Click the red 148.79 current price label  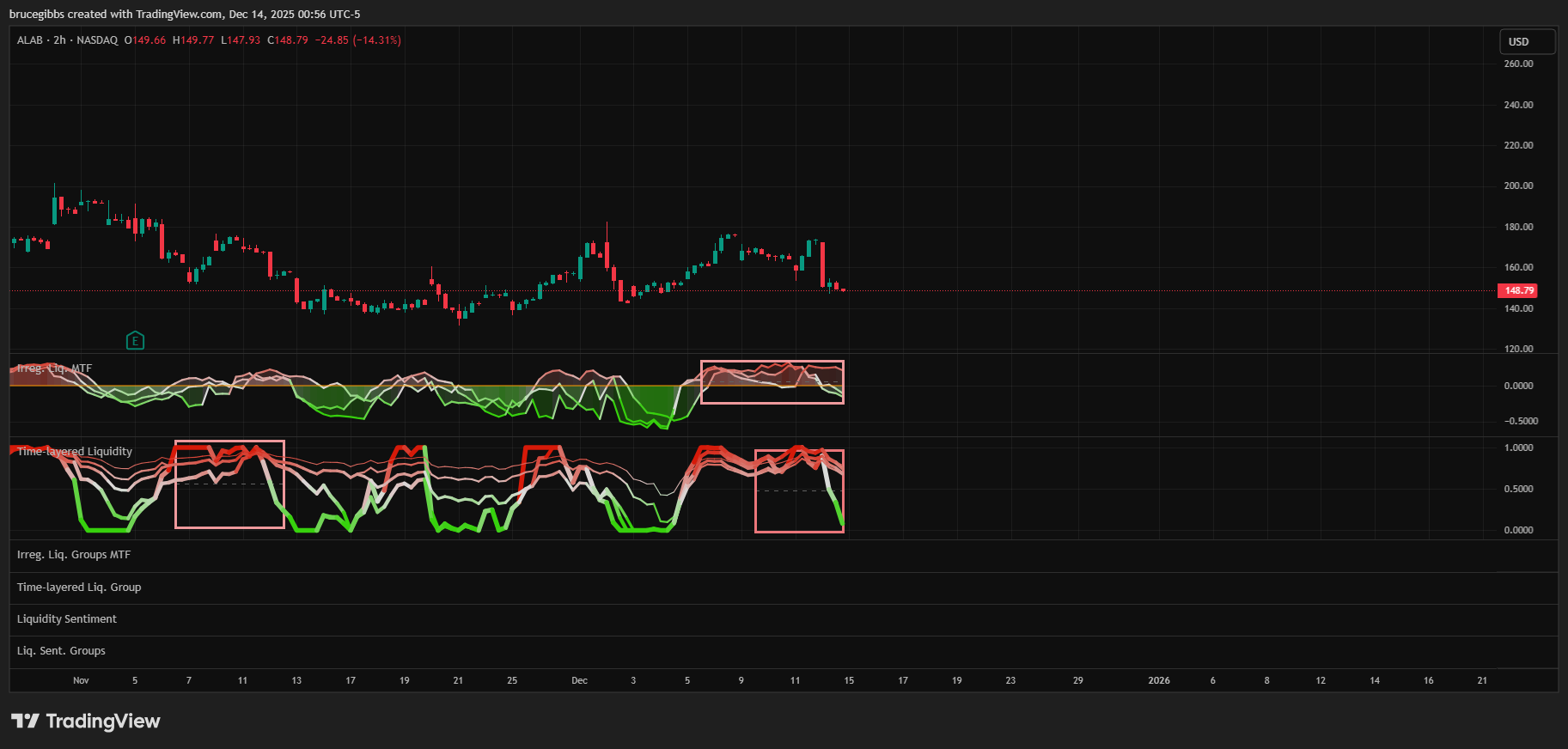[1518, 290]
